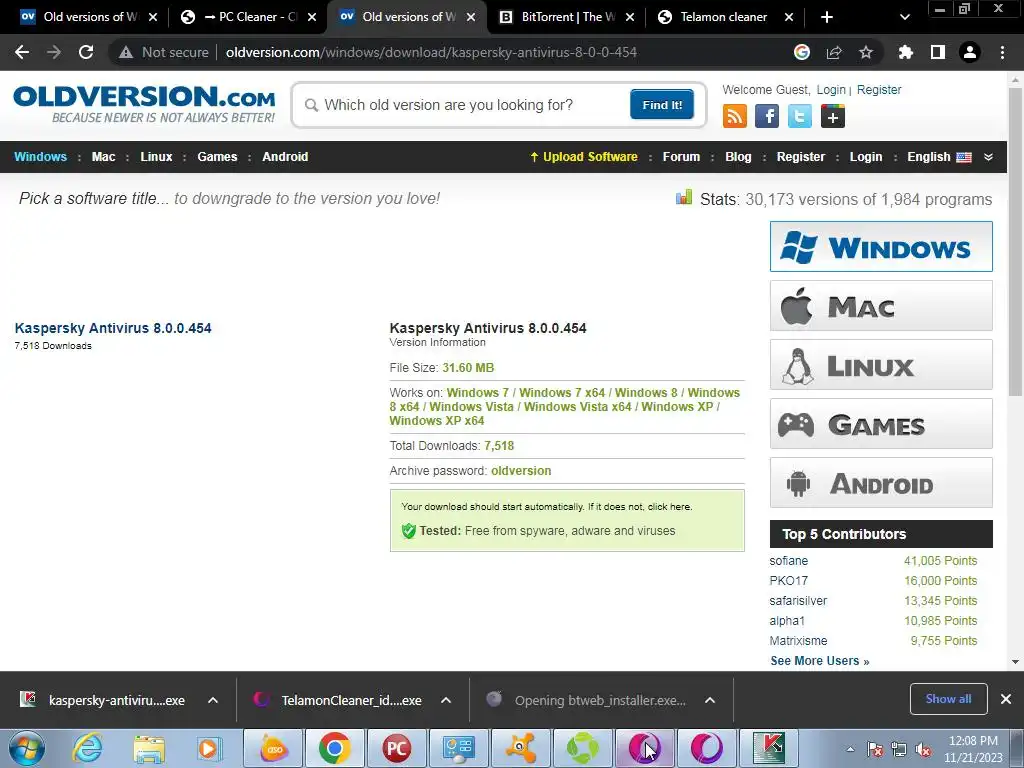Open the tab search dropdown arrow
Screen dimensions: 1024x768
click(x=904, y=17)
